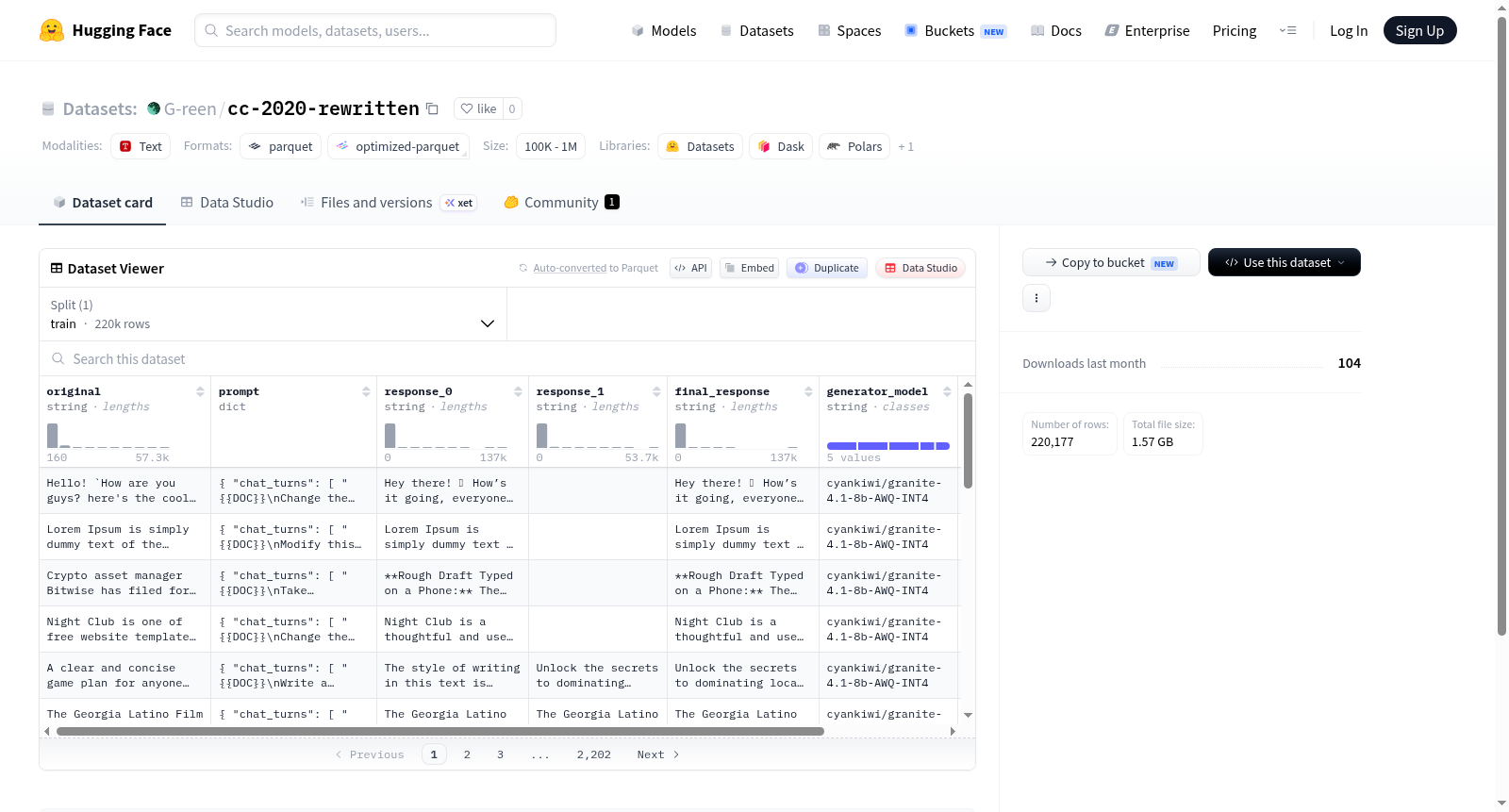
Task: Open the Use this dataset dropdown
Action: (1285, 262)
